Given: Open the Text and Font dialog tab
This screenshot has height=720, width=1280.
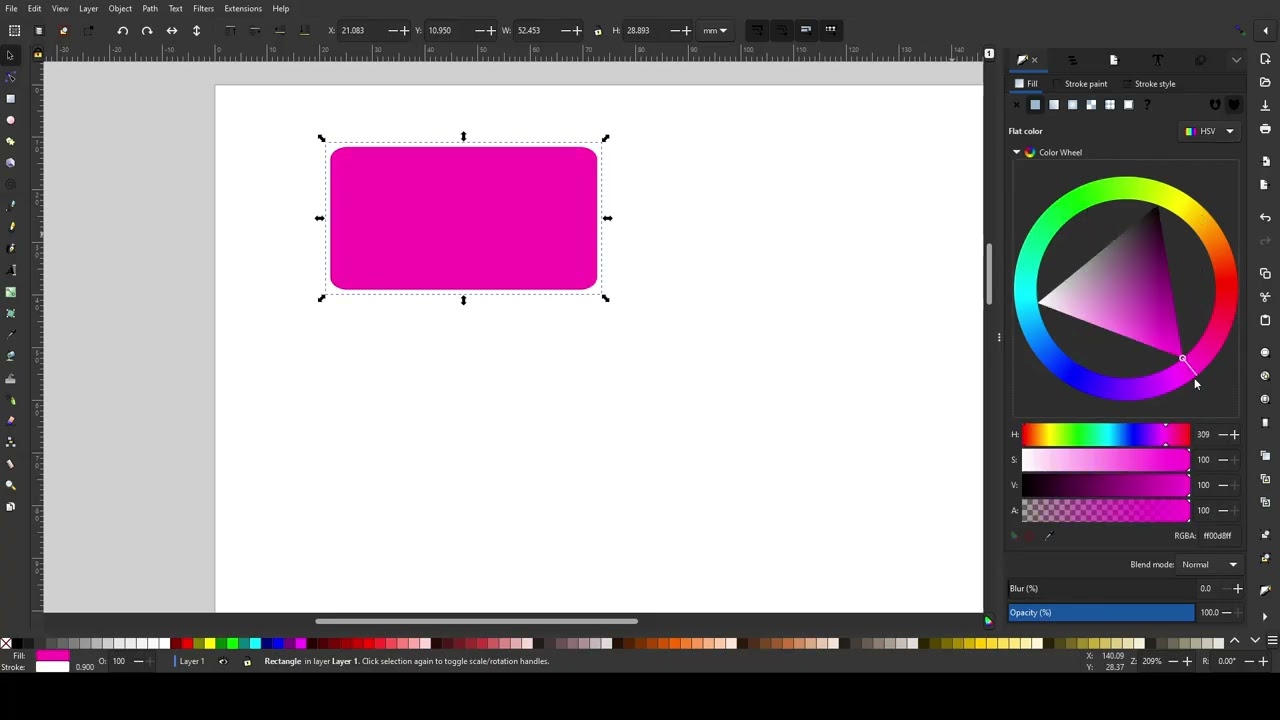Looking at the screenshot, I should (x=1157, y=60).
